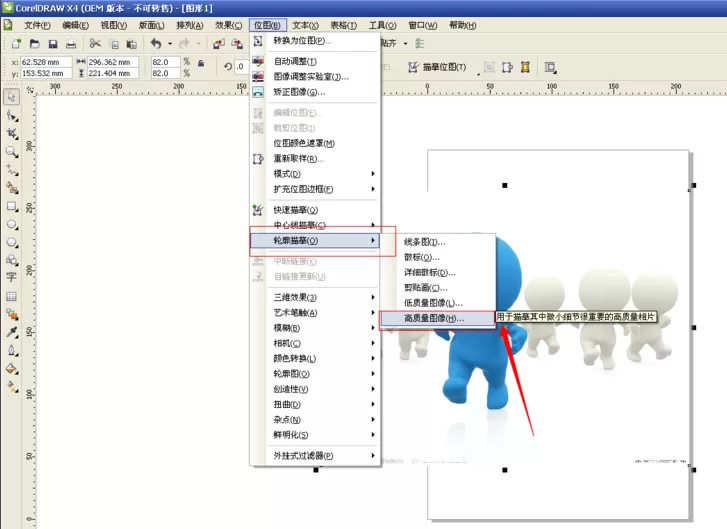
Task: Select the Interactive blend tool
Action: point(12,314)
